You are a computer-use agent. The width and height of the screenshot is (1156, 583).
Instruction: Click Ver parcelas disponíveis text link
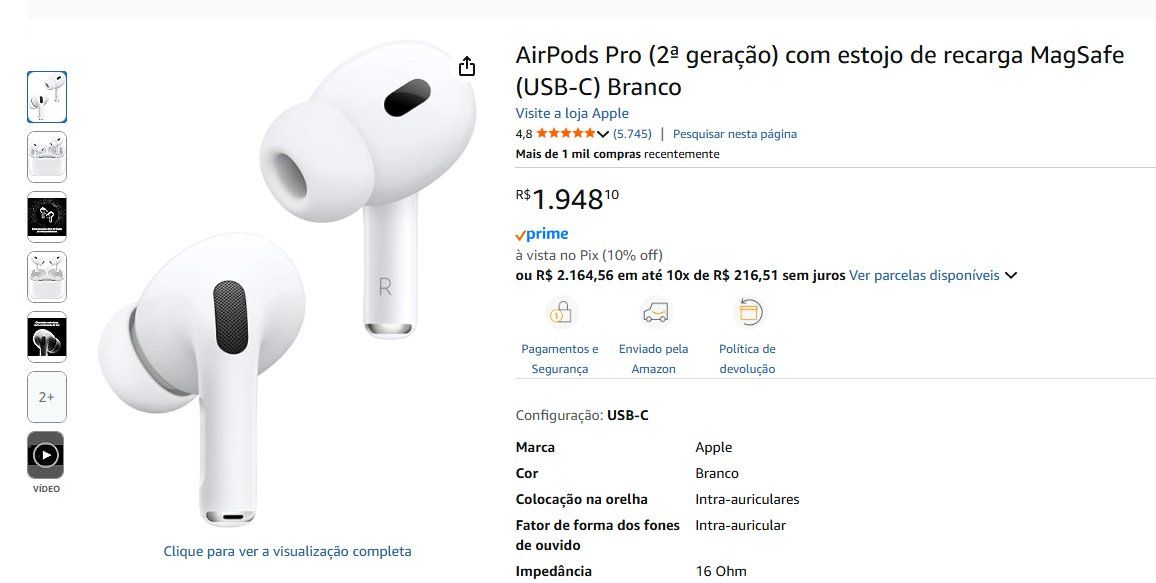[925, 275]
